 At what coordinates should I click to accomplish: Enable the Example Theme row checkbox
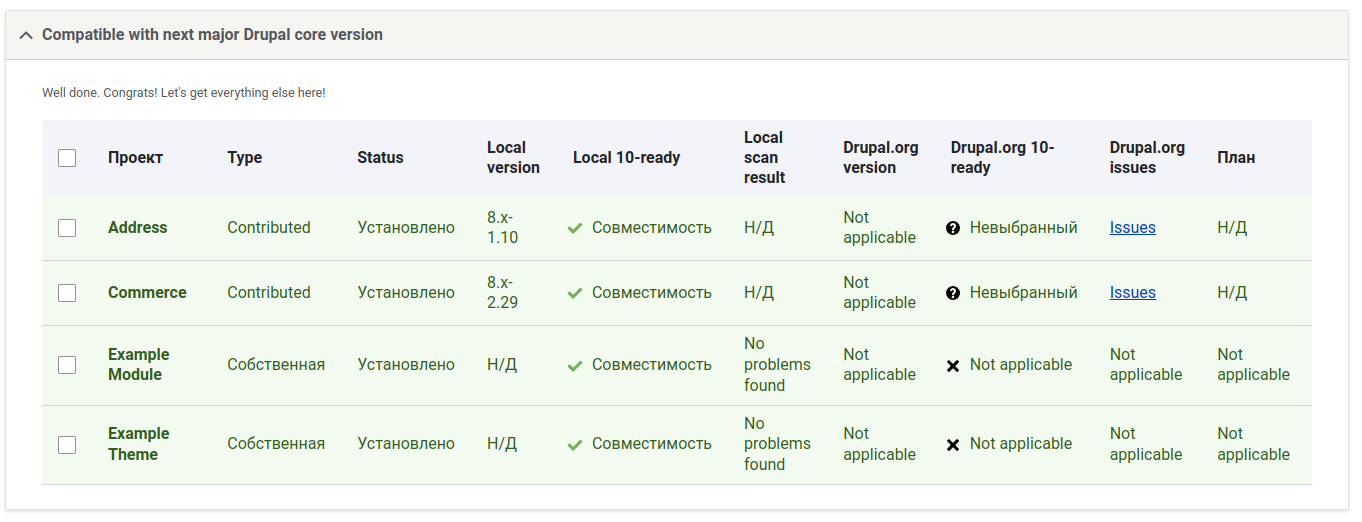(x=67, y=444)
